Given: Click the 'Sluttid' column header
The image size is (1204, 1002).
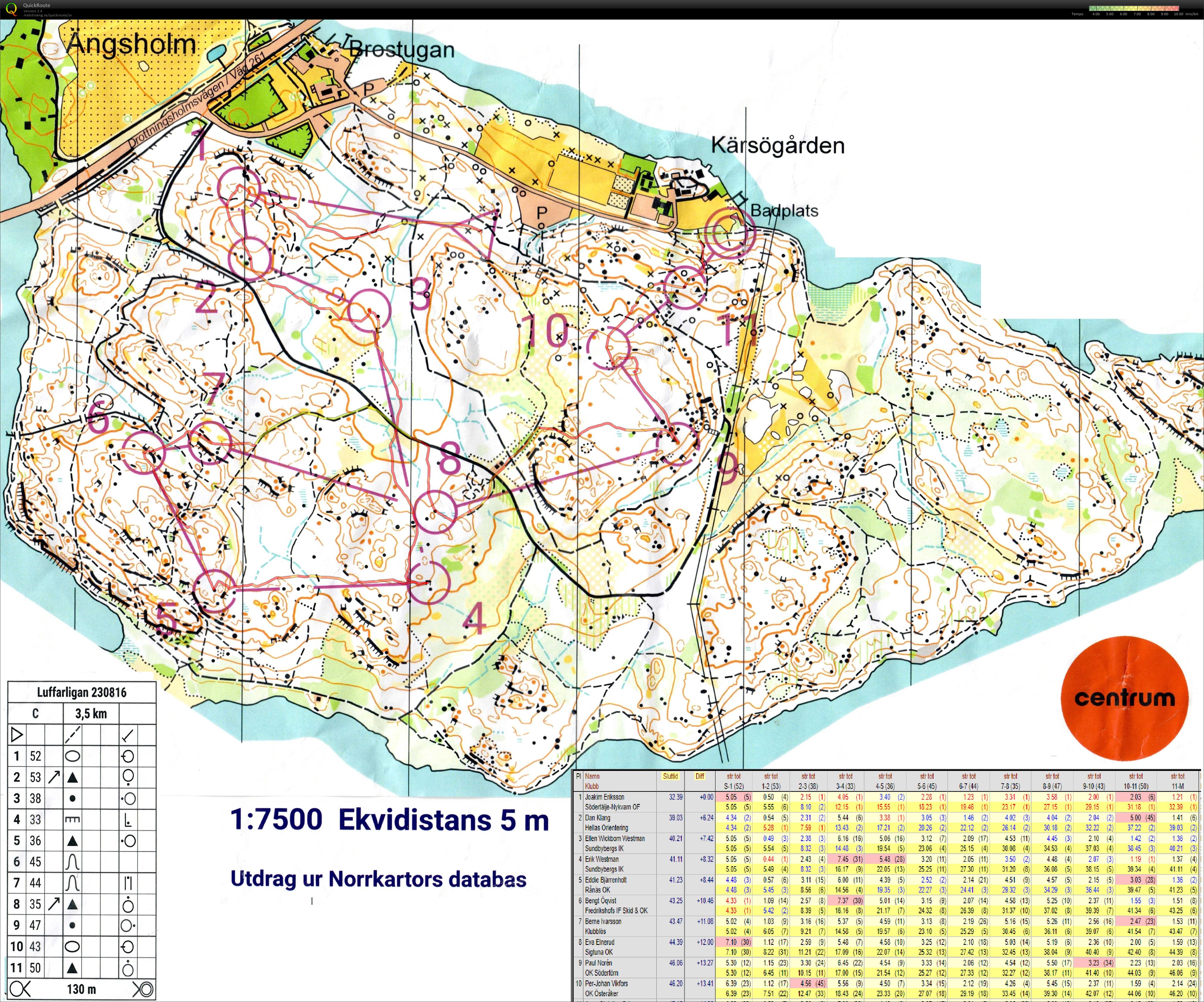Looking at the screenshot, I should [670, 776].
